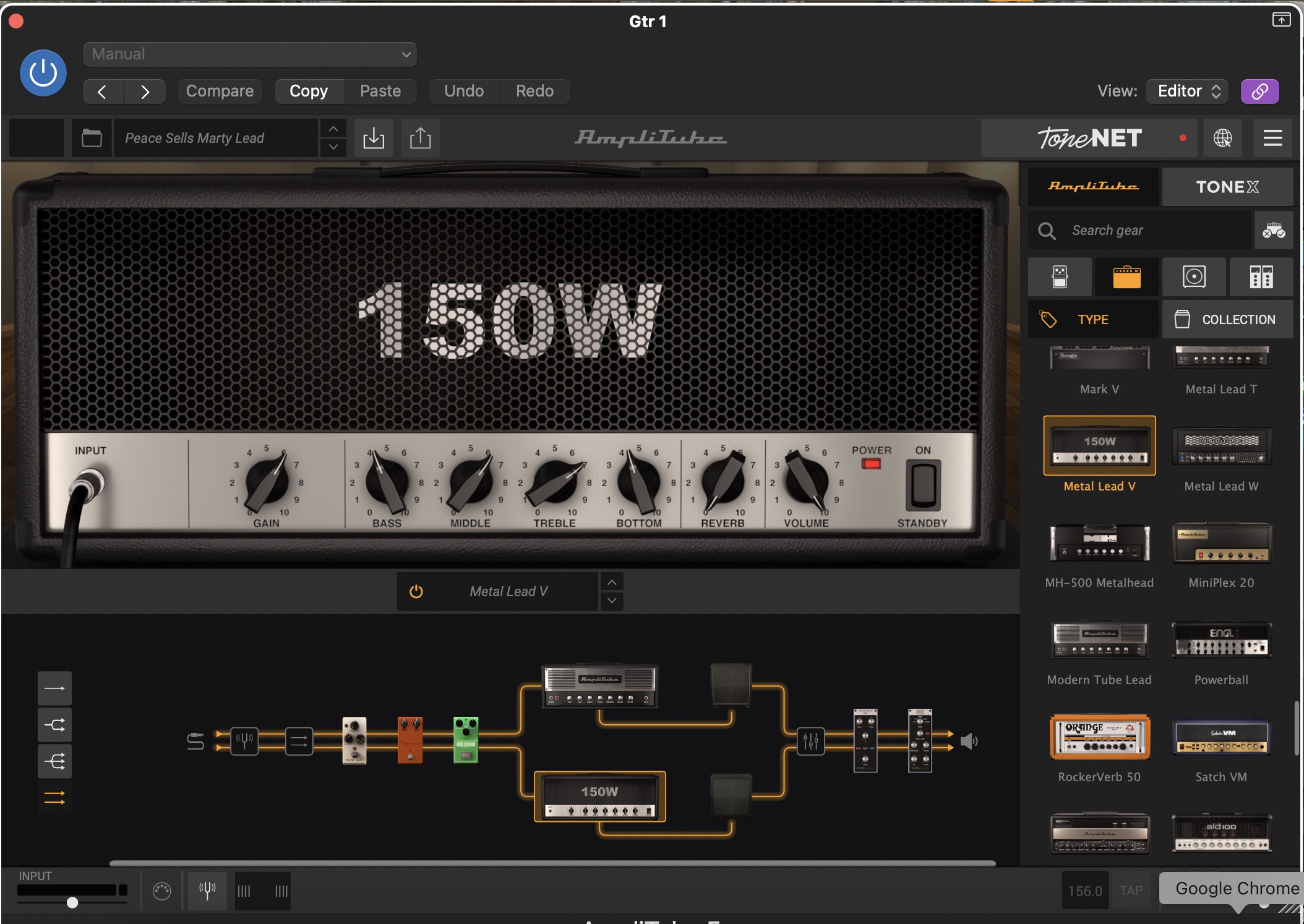This screenshot has height=924, width=1304.
Task: Click the output speaker icon in chain
Action: 969,741
